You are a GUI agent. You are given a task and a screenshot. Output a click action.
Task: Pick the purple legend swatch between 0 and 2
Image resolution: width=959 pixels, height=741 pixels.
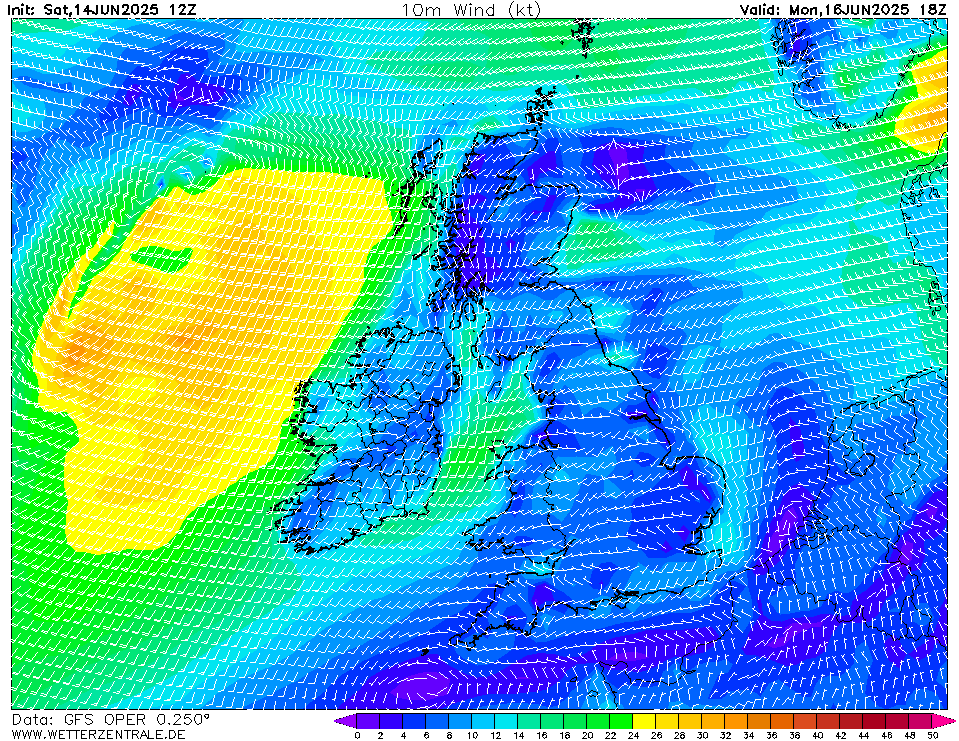click(x=368, y=721)
